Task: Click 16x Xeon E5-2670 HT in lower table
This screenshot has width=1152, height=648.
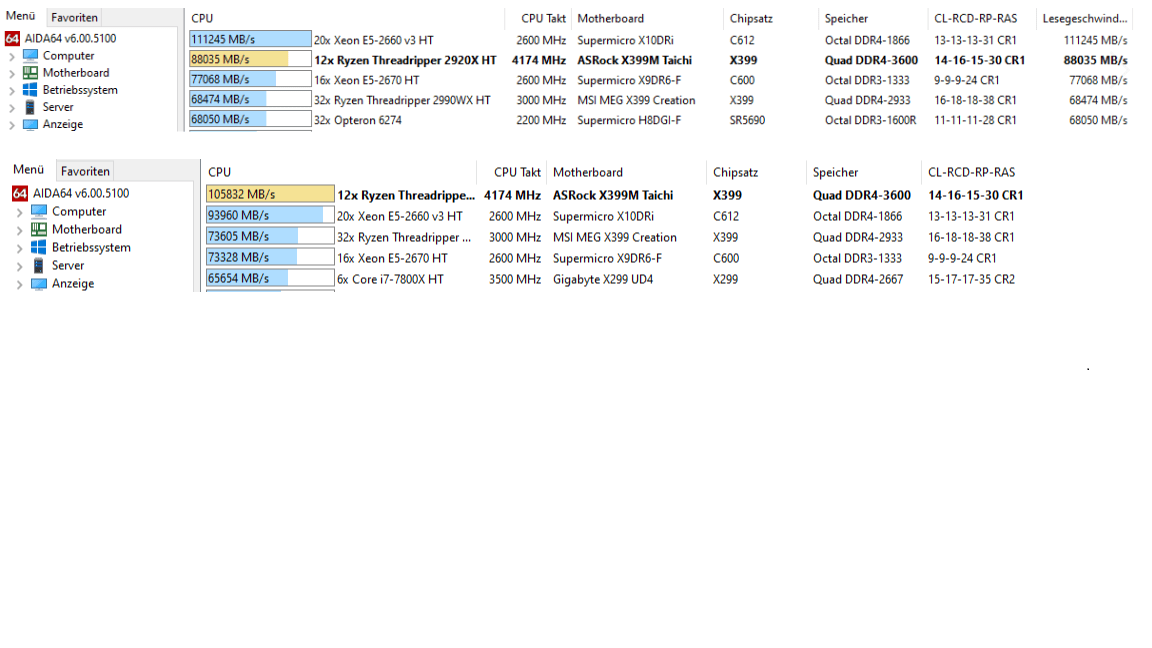Action: (392, 258)
